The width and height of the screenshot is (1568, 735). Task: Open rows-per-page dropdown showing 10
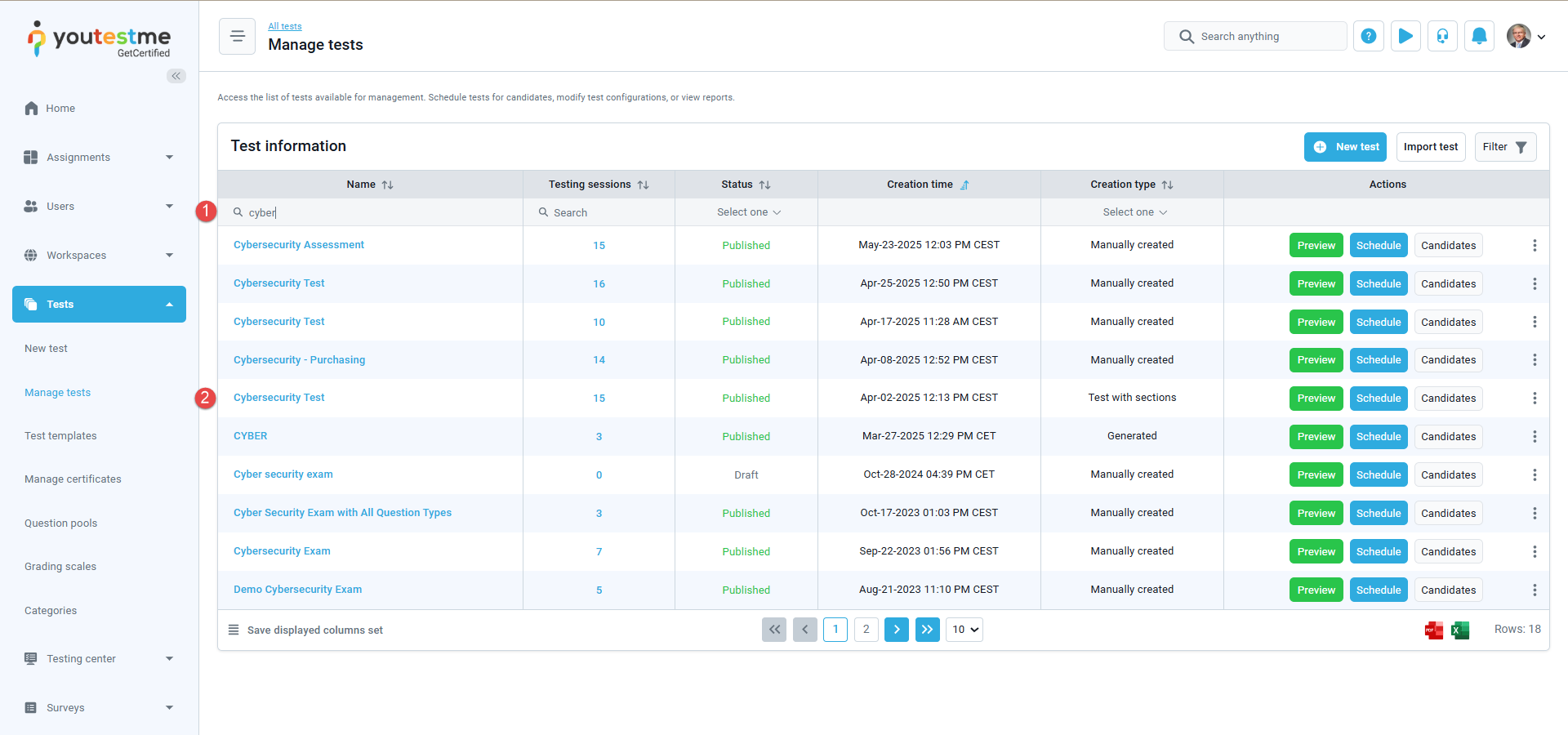point(964,630)
